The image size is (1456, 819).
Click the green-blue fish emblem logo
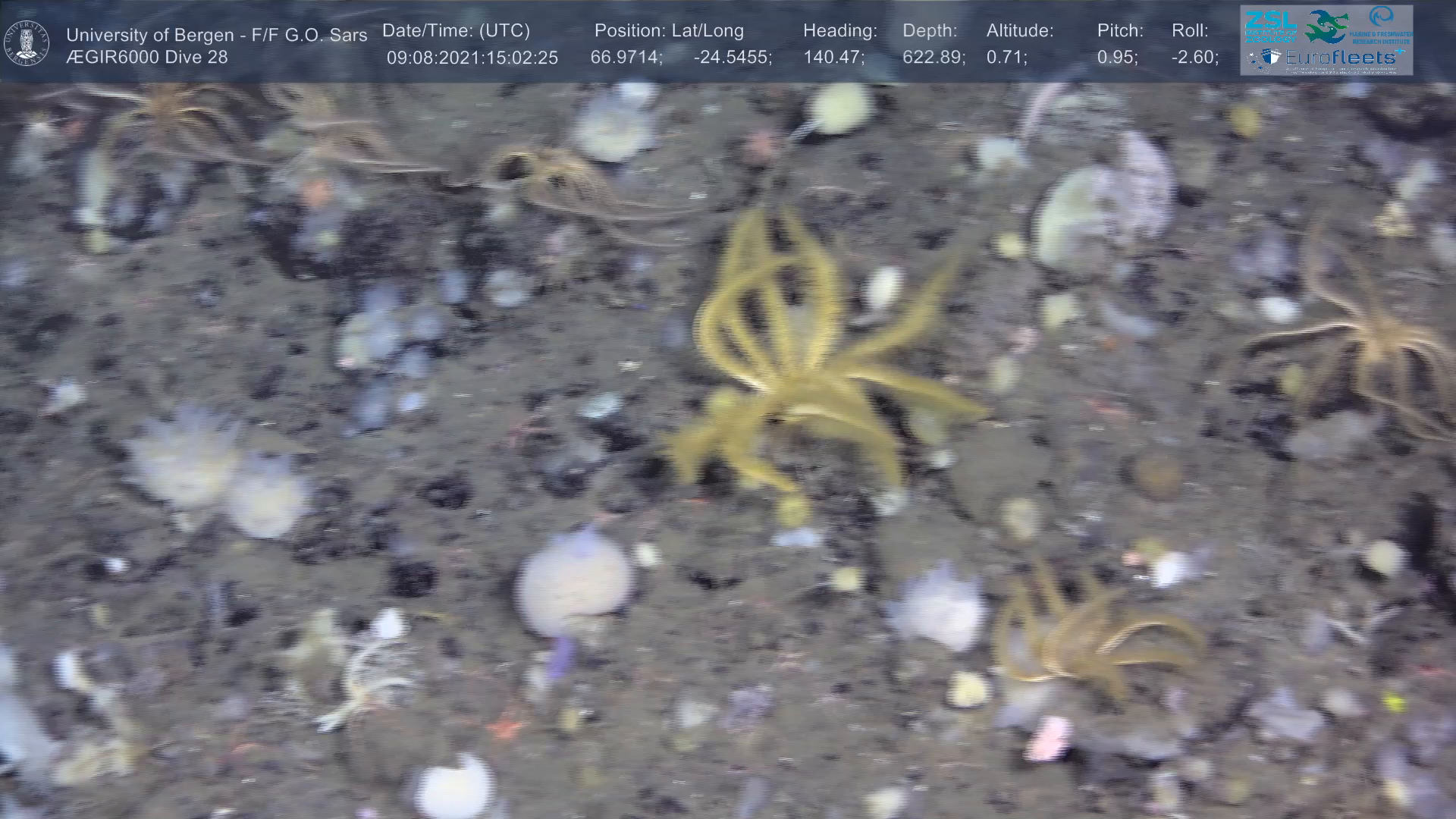pos(1326,27)
